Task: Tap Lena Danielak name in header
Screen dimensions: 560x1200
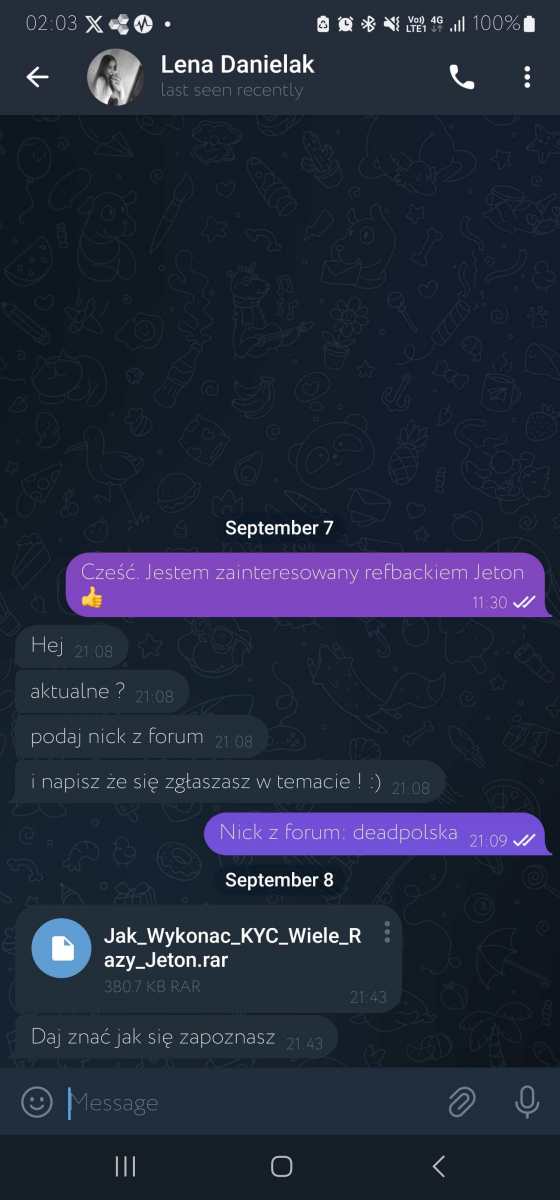Action: click(238, 65)
